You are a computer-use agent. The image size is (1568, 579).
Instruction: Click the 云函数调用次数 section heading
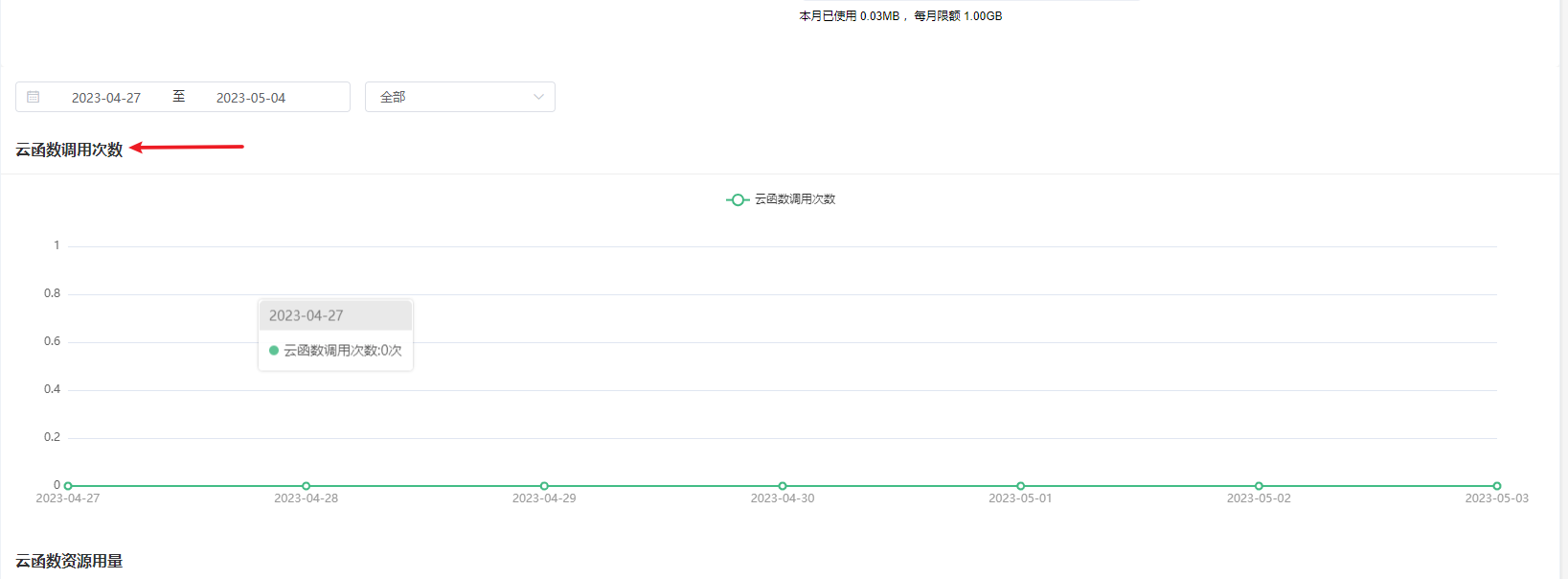pos(69,150)
